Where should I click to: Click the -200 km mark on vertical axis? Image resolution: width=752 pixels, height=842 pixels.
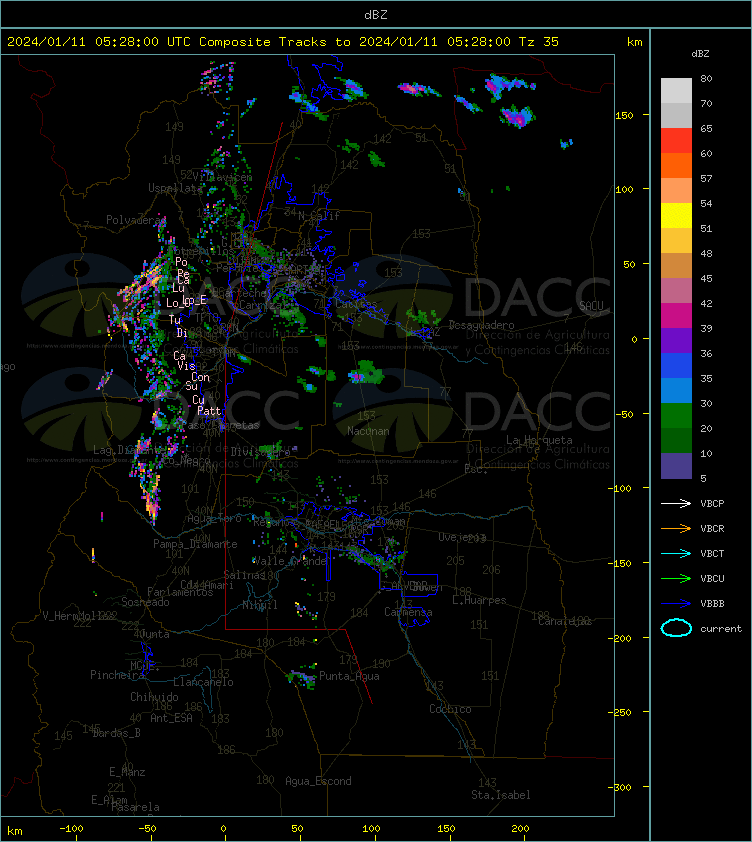tap(619, 638)
